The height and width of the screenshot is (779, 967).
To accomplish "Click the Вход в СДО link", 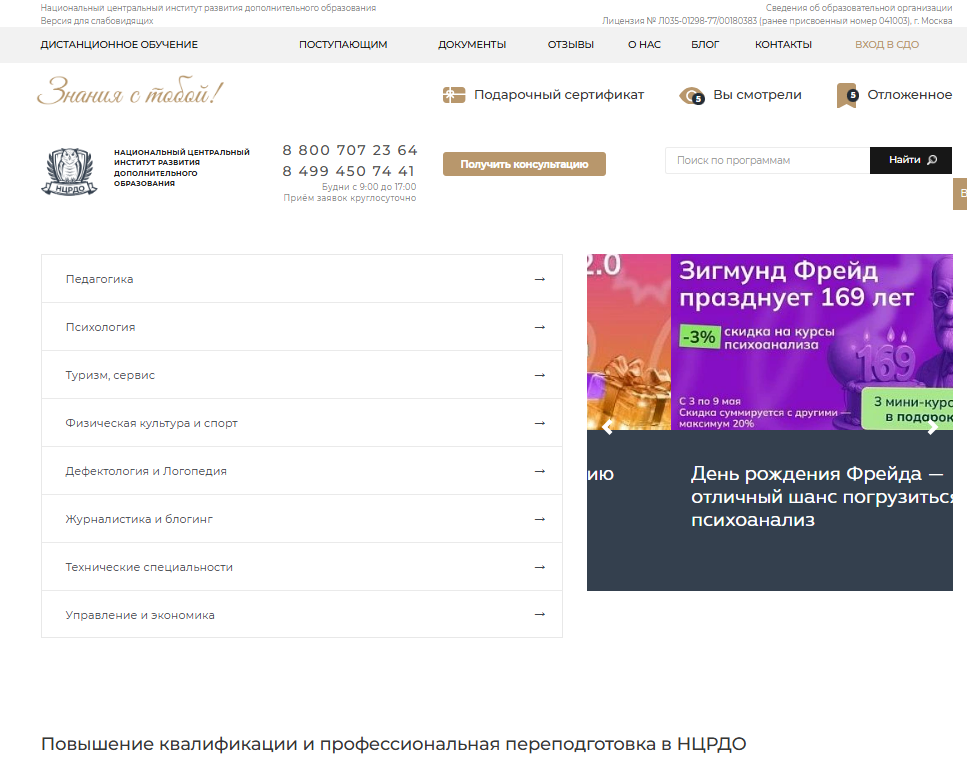I will coord(886,44).
